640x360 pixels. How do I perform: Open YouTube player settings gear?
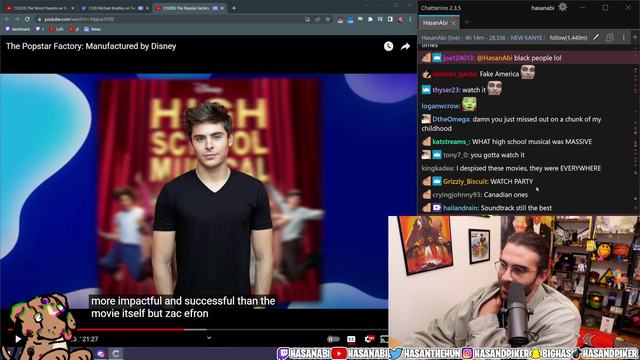pyautogui.click(x=369, y=339)
